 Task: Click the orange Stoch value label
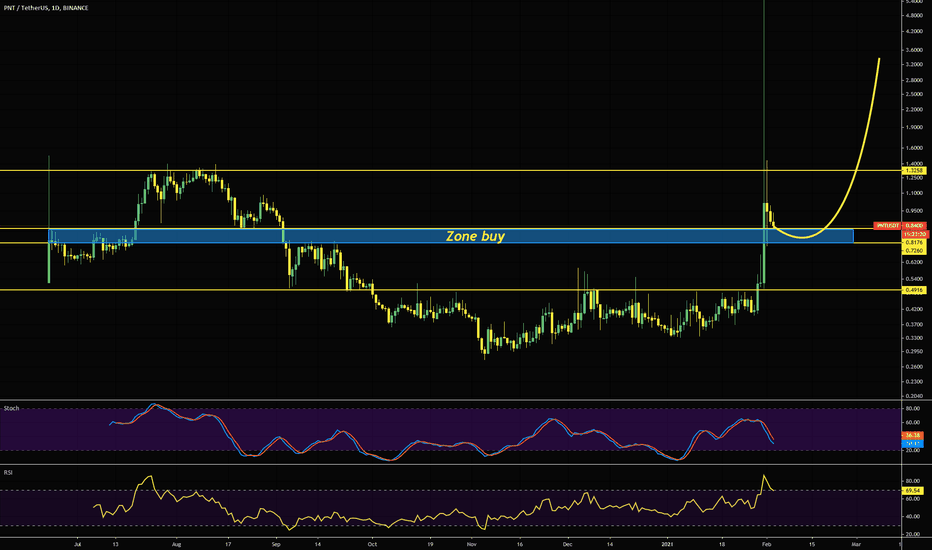click(913, 436)
